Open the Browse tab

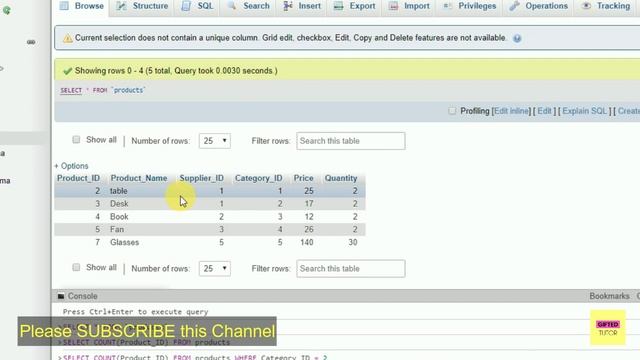coord(82,6)
